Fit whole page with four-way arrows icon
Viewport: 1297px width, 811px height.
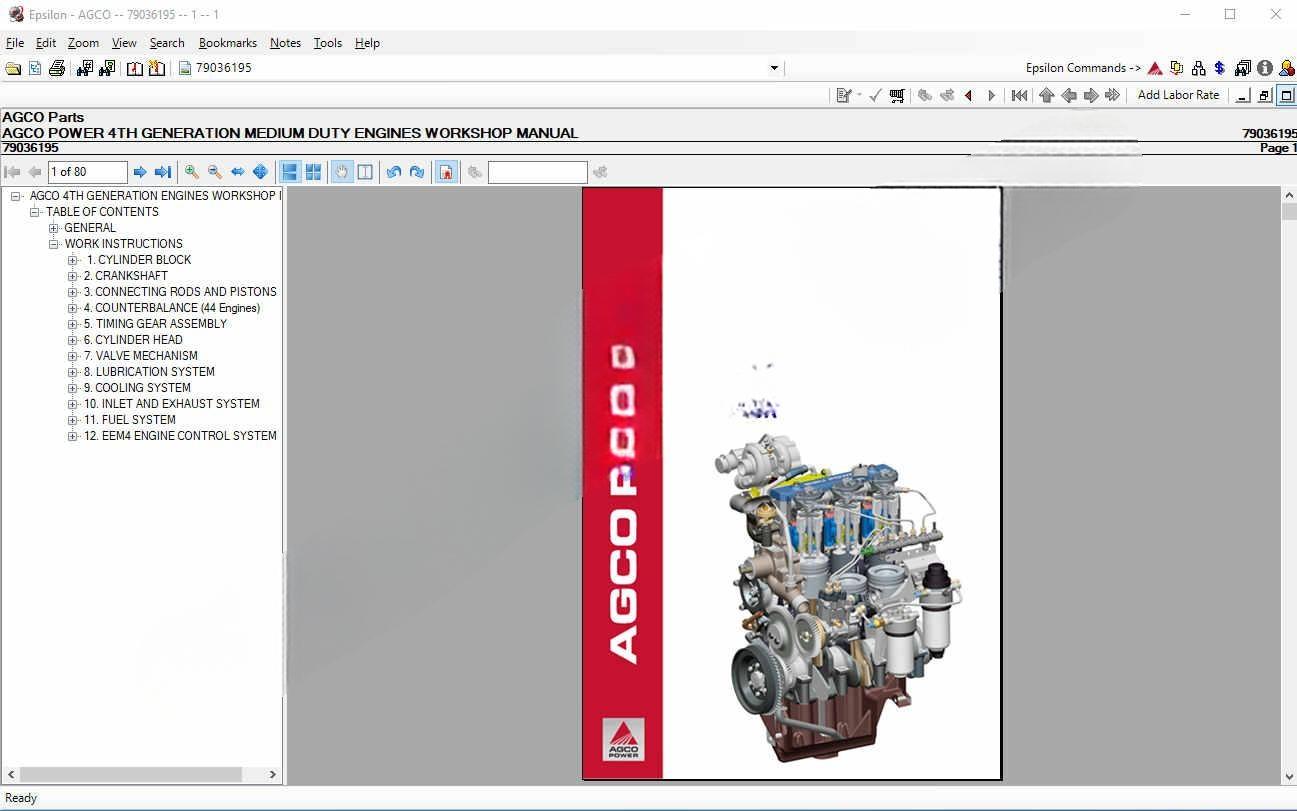260,172
